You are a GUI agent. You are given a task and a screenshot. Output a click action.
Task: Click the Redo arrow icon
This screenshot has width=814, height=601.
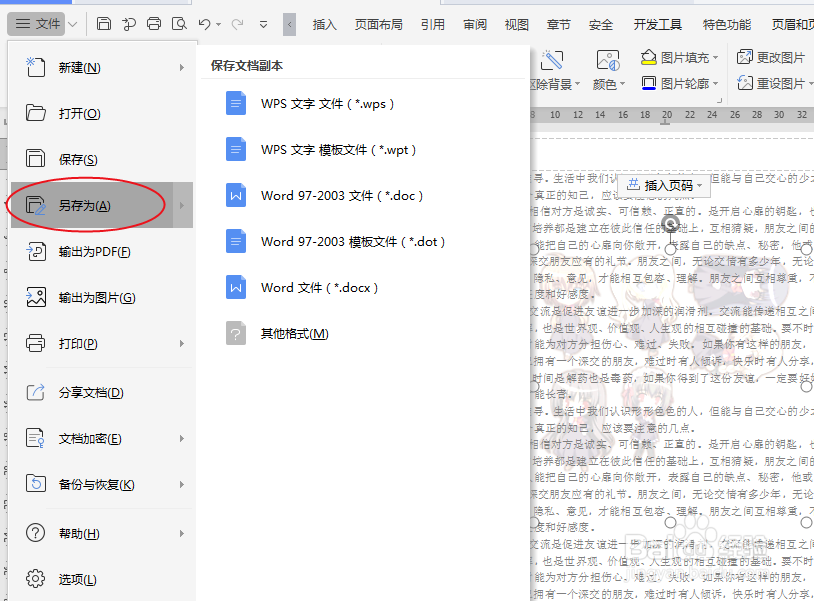coord(237,24)
